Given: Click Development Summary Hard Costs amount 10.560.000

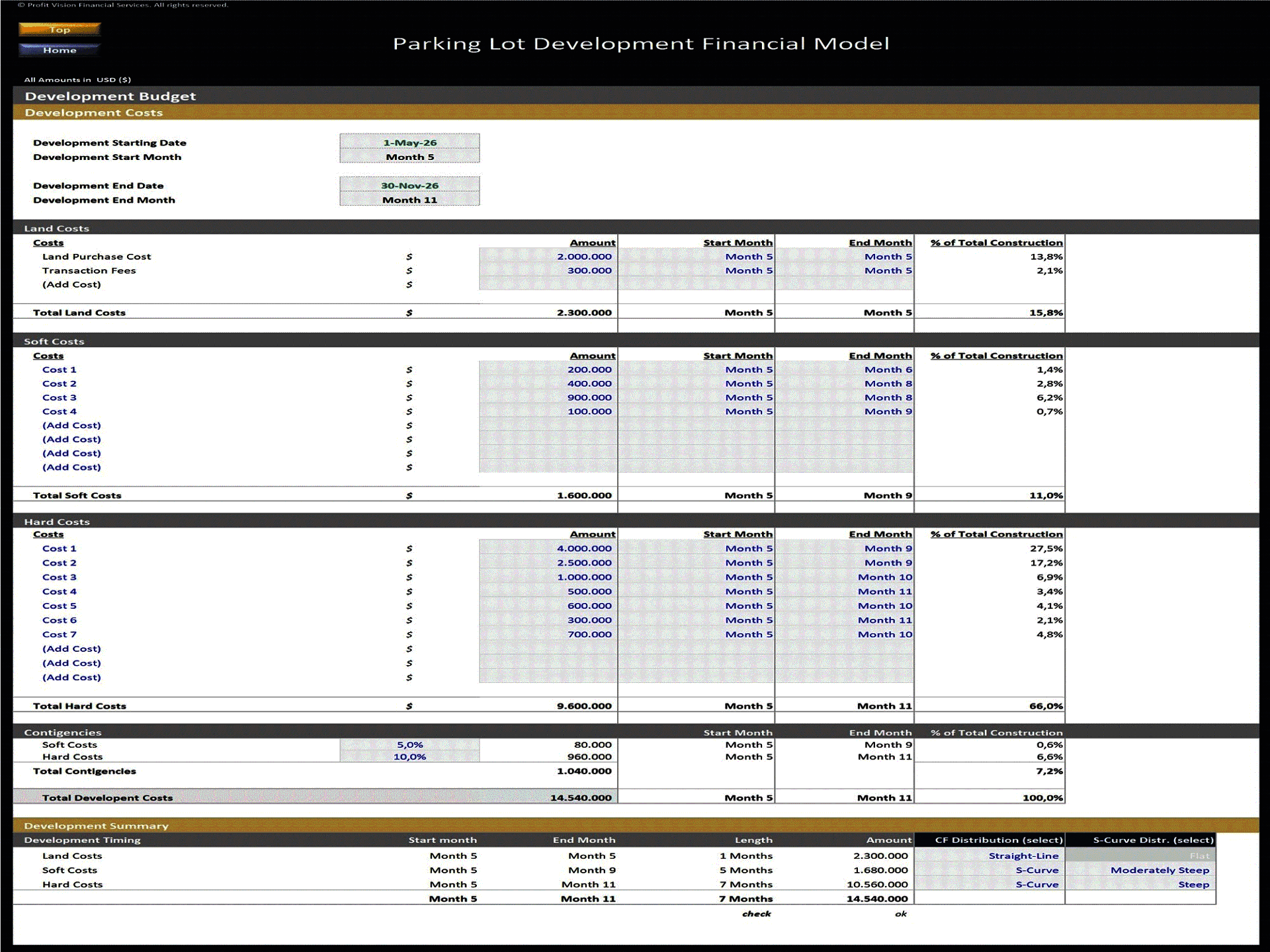Looking at the screenshot, I should coord(877,884).
